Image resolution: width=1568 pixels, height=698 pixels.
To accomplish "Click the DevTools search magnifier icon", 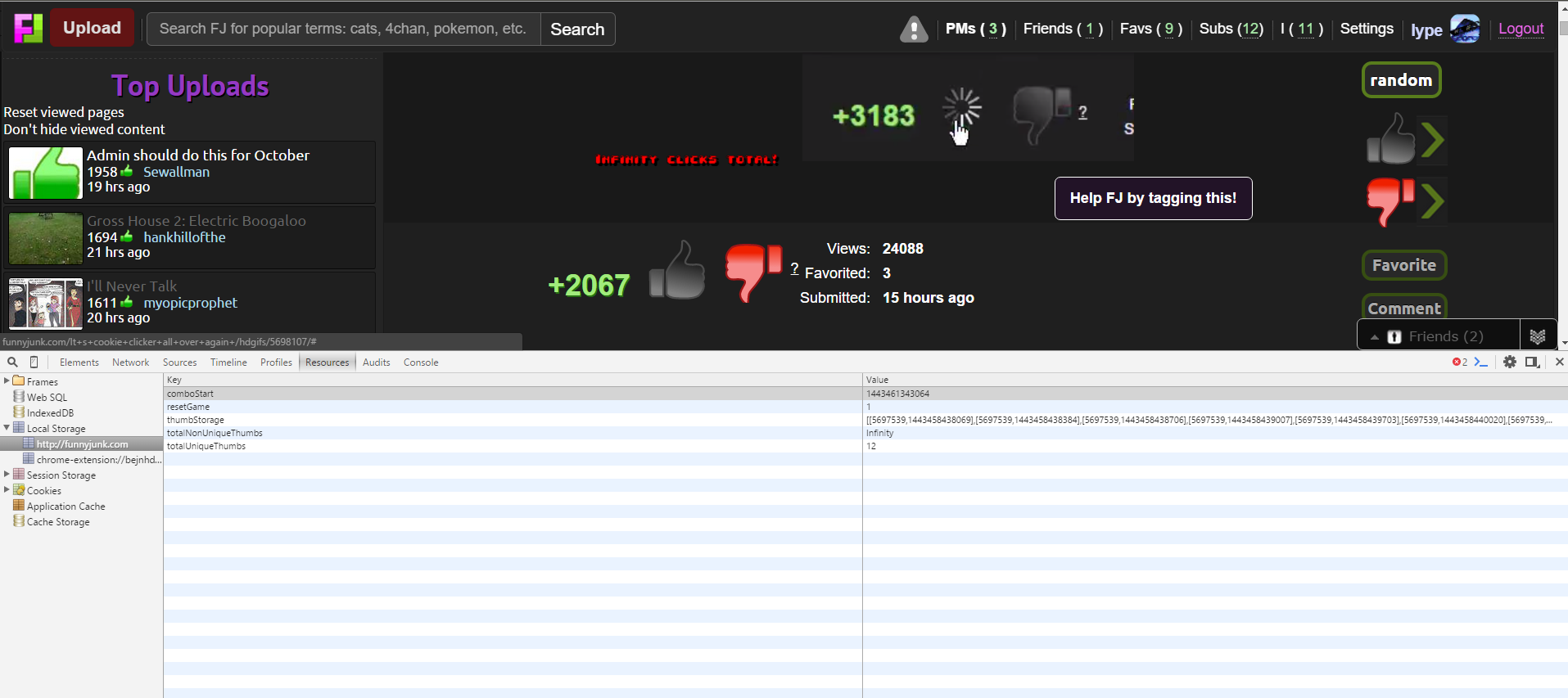I will pyautogui.click(x=12, y=362).
